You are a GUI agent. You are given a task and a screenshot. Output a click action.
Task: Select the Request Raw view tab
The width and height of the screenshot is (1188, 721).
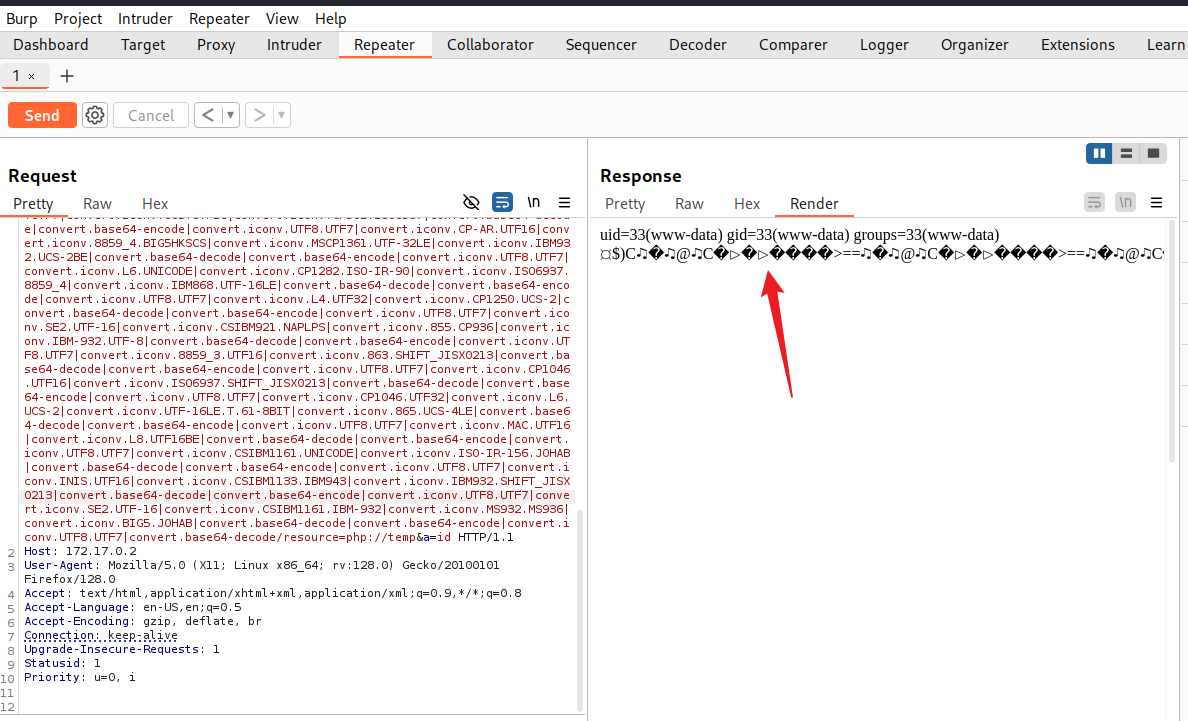97,204
